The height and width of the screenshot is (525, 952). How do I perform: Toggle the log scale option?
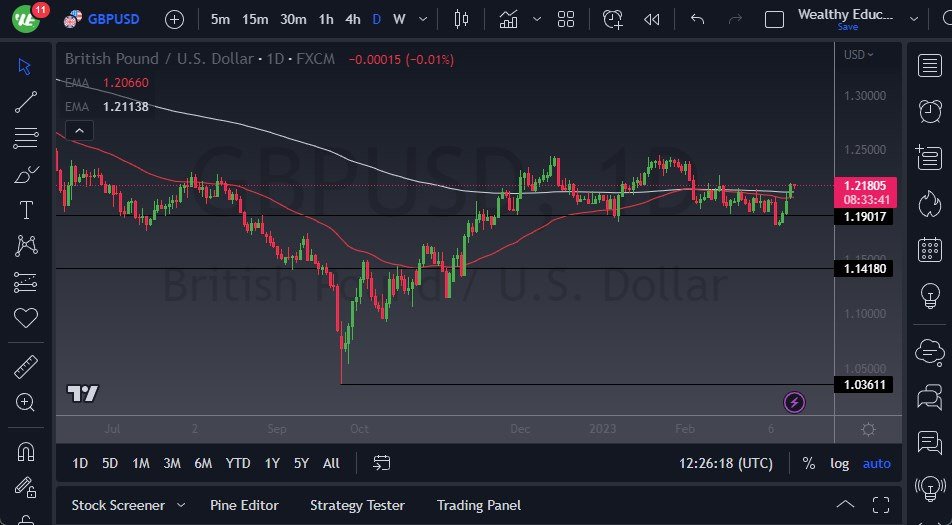[x=839, y=463]
